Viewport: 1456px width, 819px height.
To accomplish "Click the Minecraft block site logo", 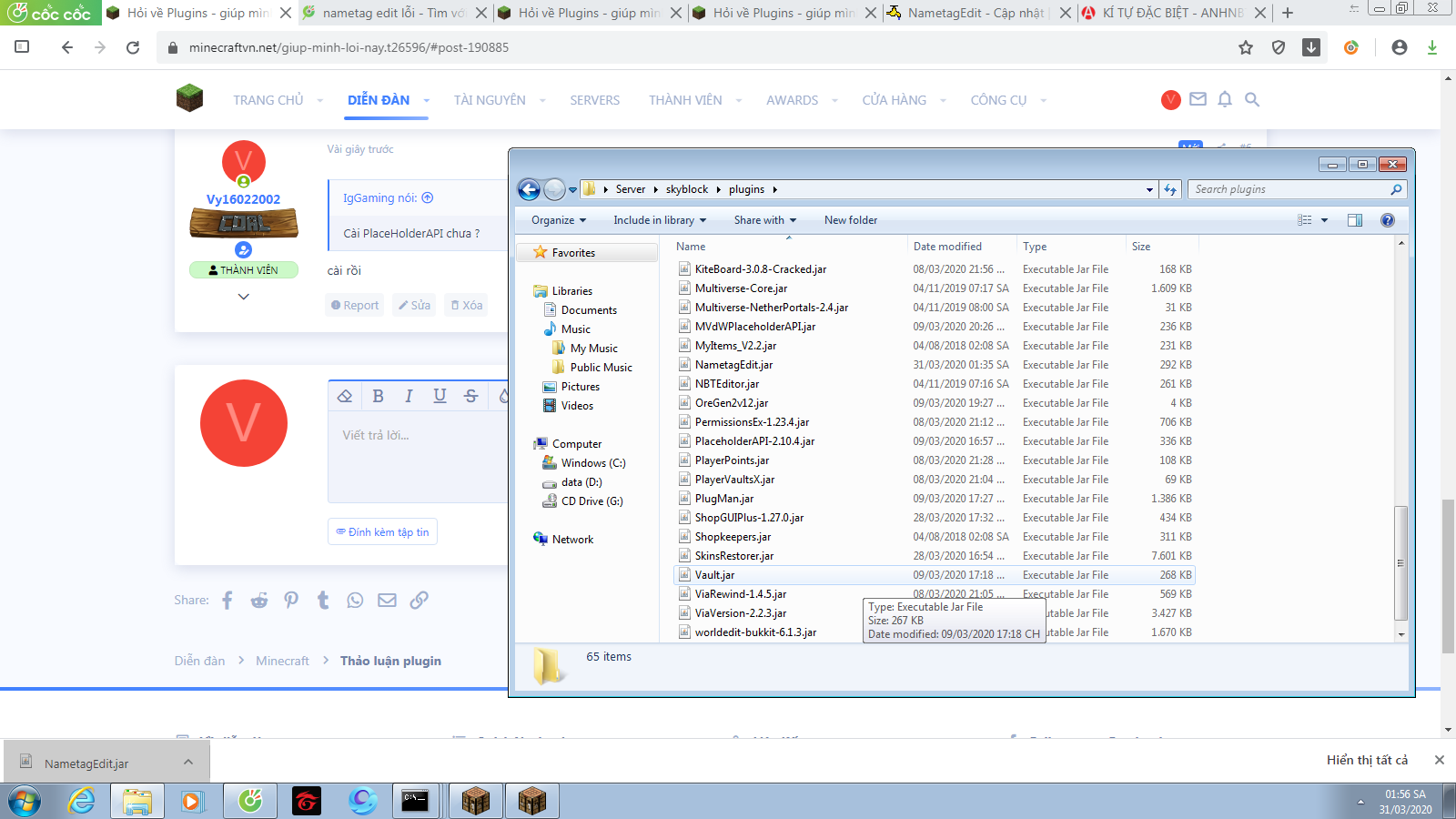I will pyautogui.click(x=189, y=97).
